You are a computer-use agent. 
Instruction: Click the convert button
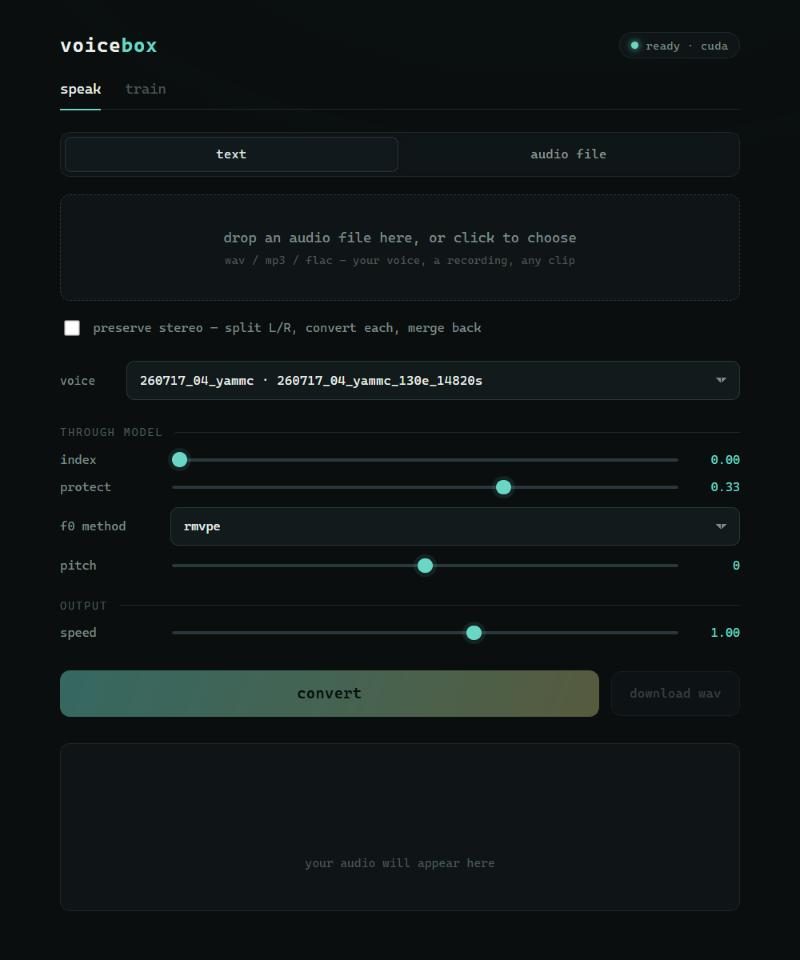point(329,694)
